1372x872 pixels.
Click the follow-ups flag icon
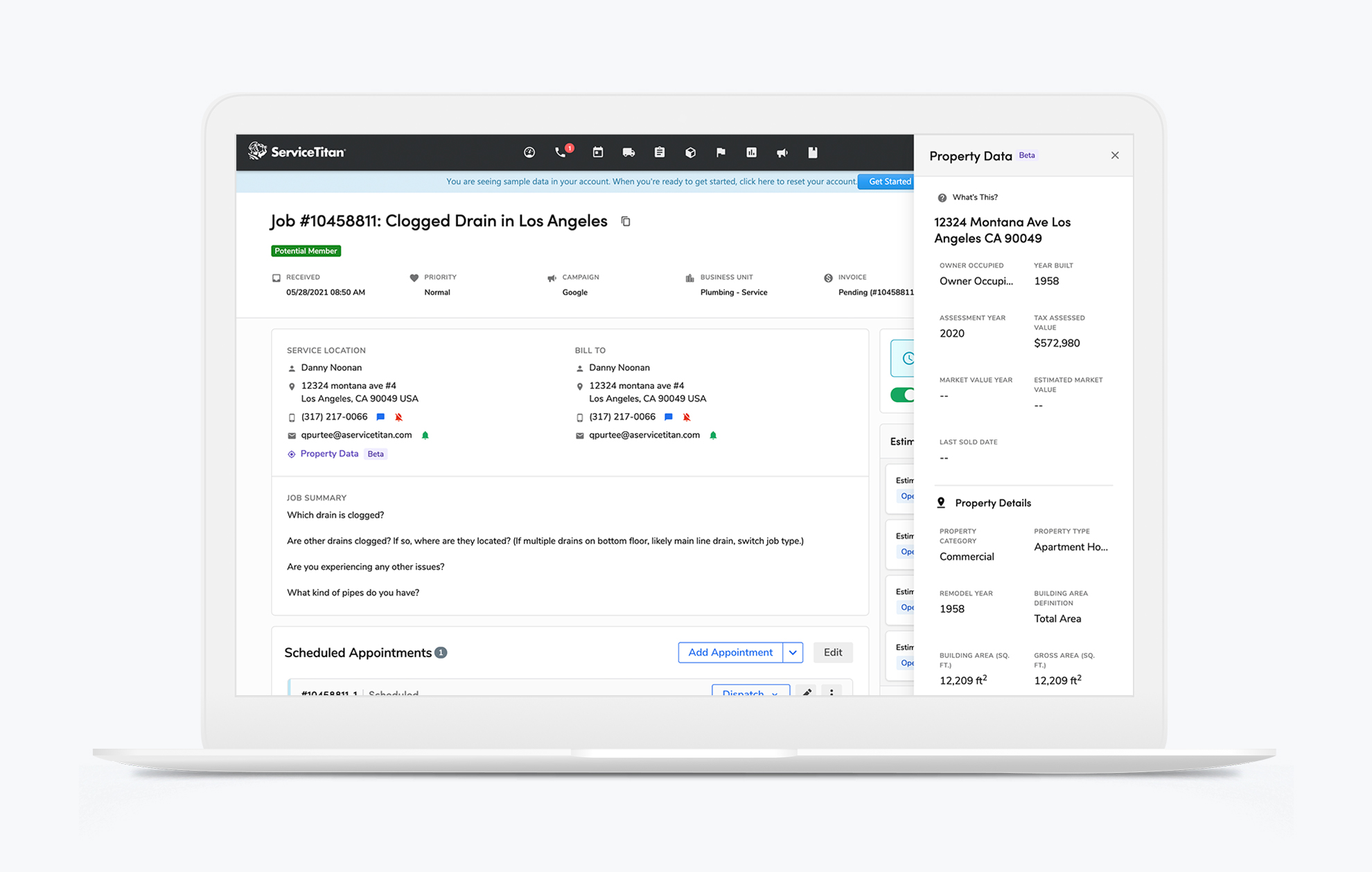pyautogui.click(x=721, y=152)
